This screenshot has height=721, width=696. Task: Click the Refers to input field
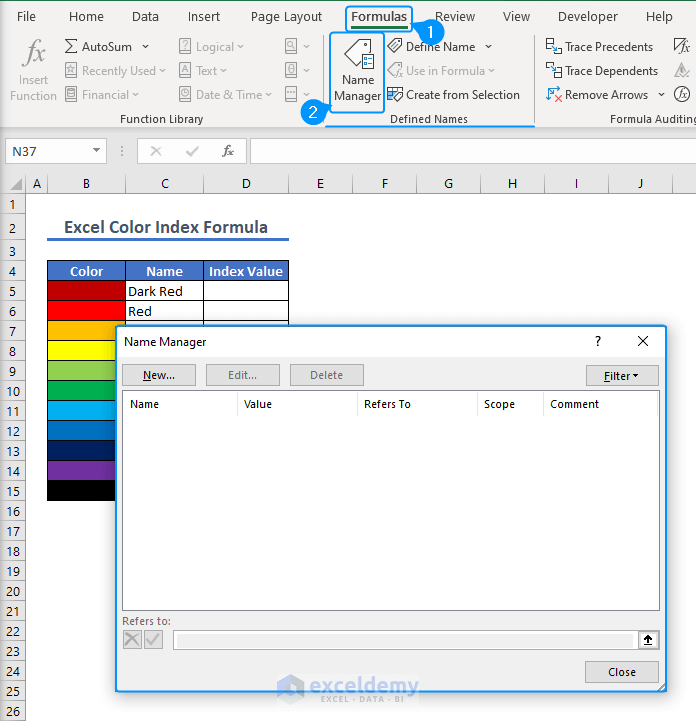point(405,640)
